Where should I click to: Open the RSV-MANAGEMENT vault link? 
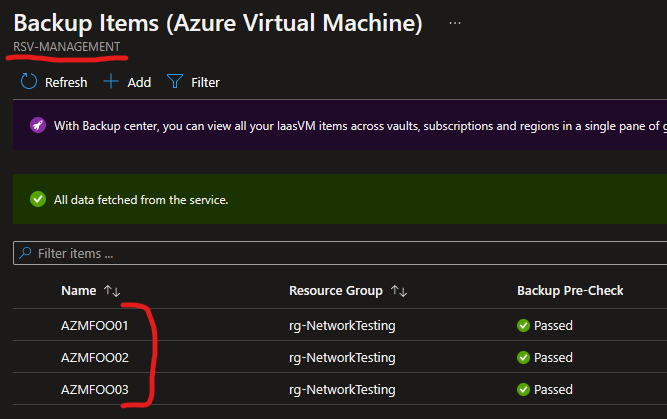67,47
